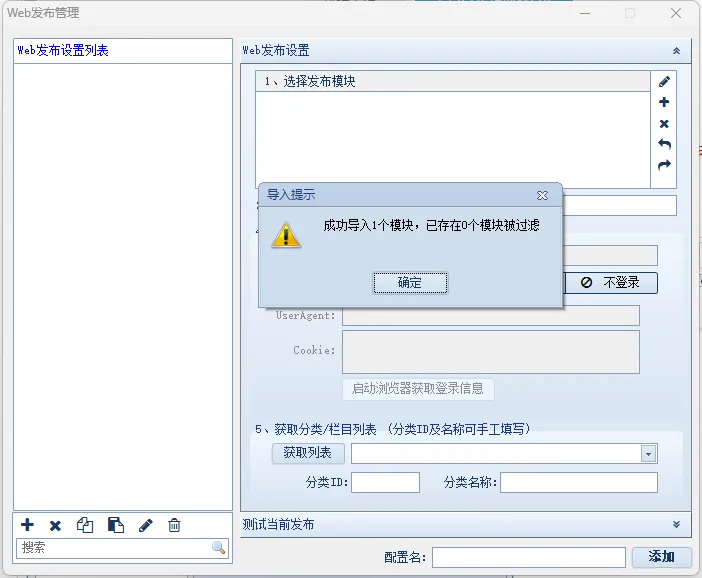Screen dimensions: 702x578
Task: Click the 不登录 button
Action: [611, 283]
